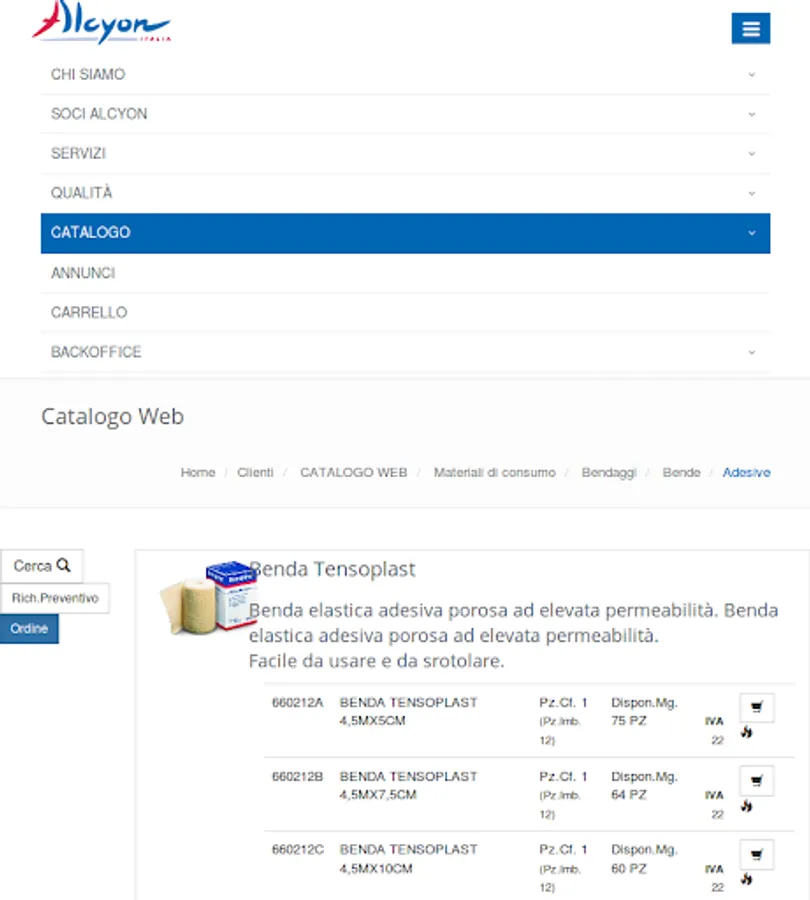Expand the SERVIZI submenu arrow
Image resolution: width=810 pixels, height=900 pixels.
751,154
